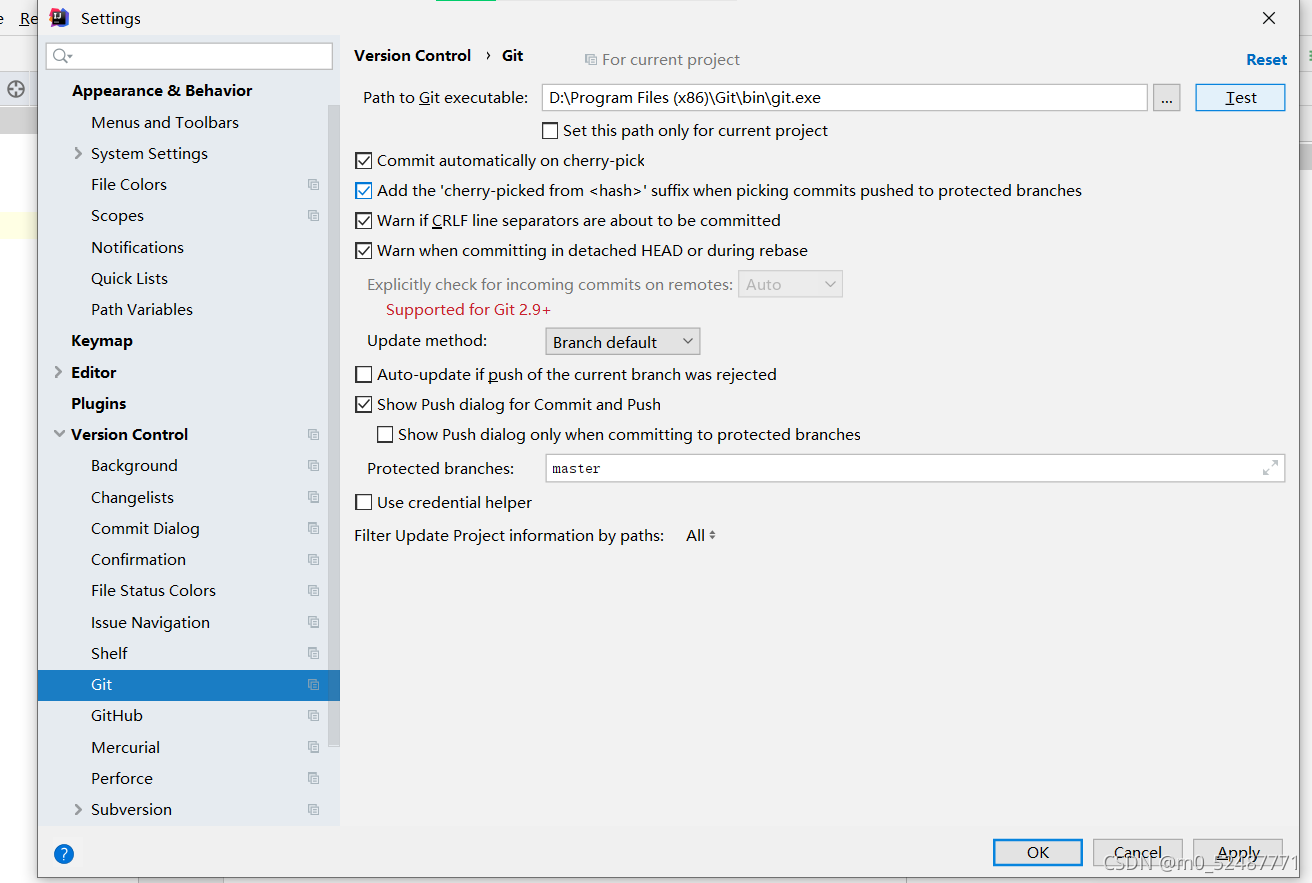Click the Reset link

pos(1266,60)
